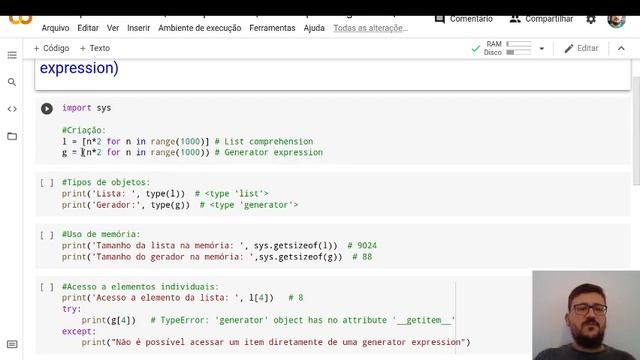
Task: Click the Comentário button
Action: [464, 19]
